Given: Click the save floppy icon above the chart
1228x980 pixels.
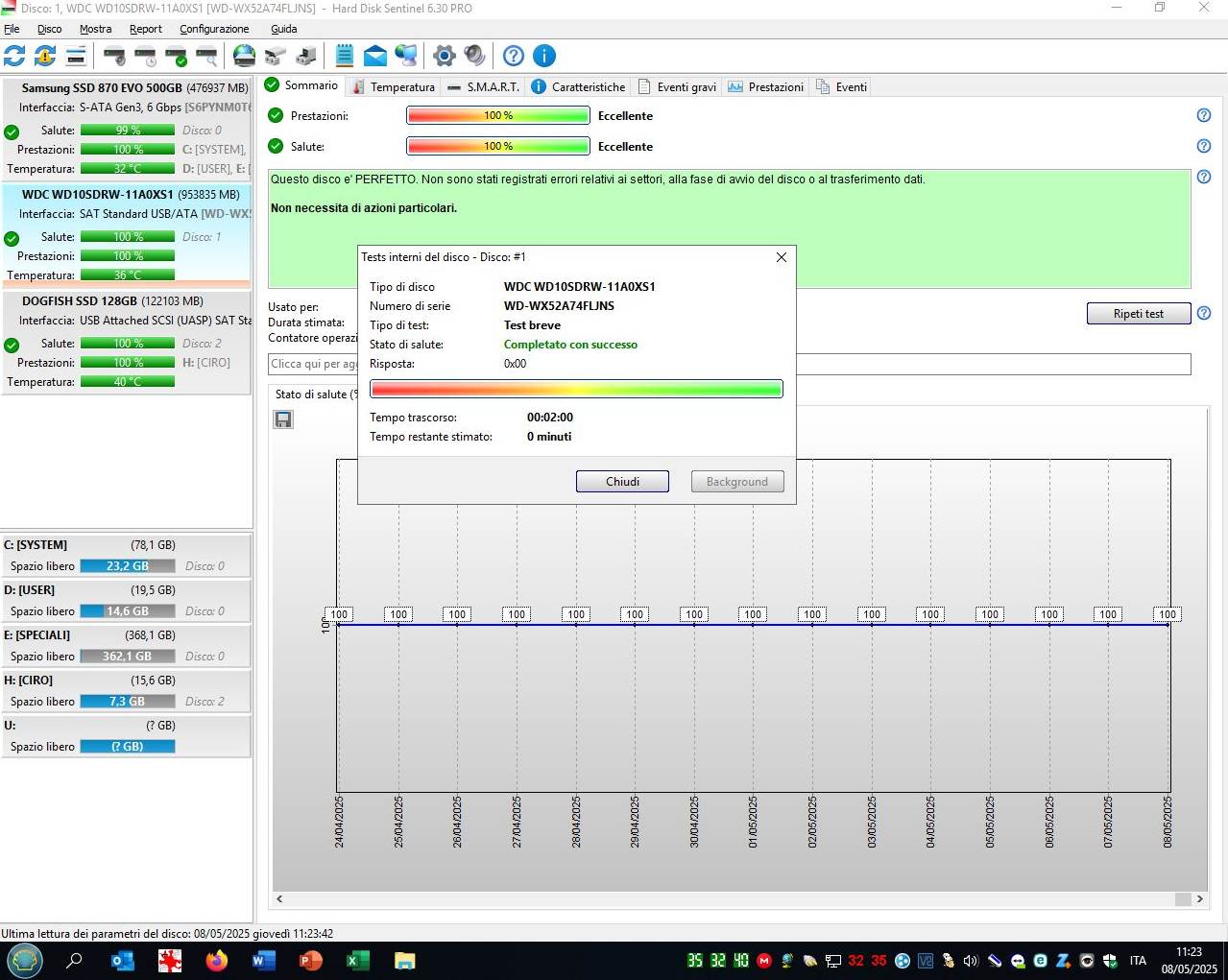Looking at the screenshot, I should coord(283,419).
